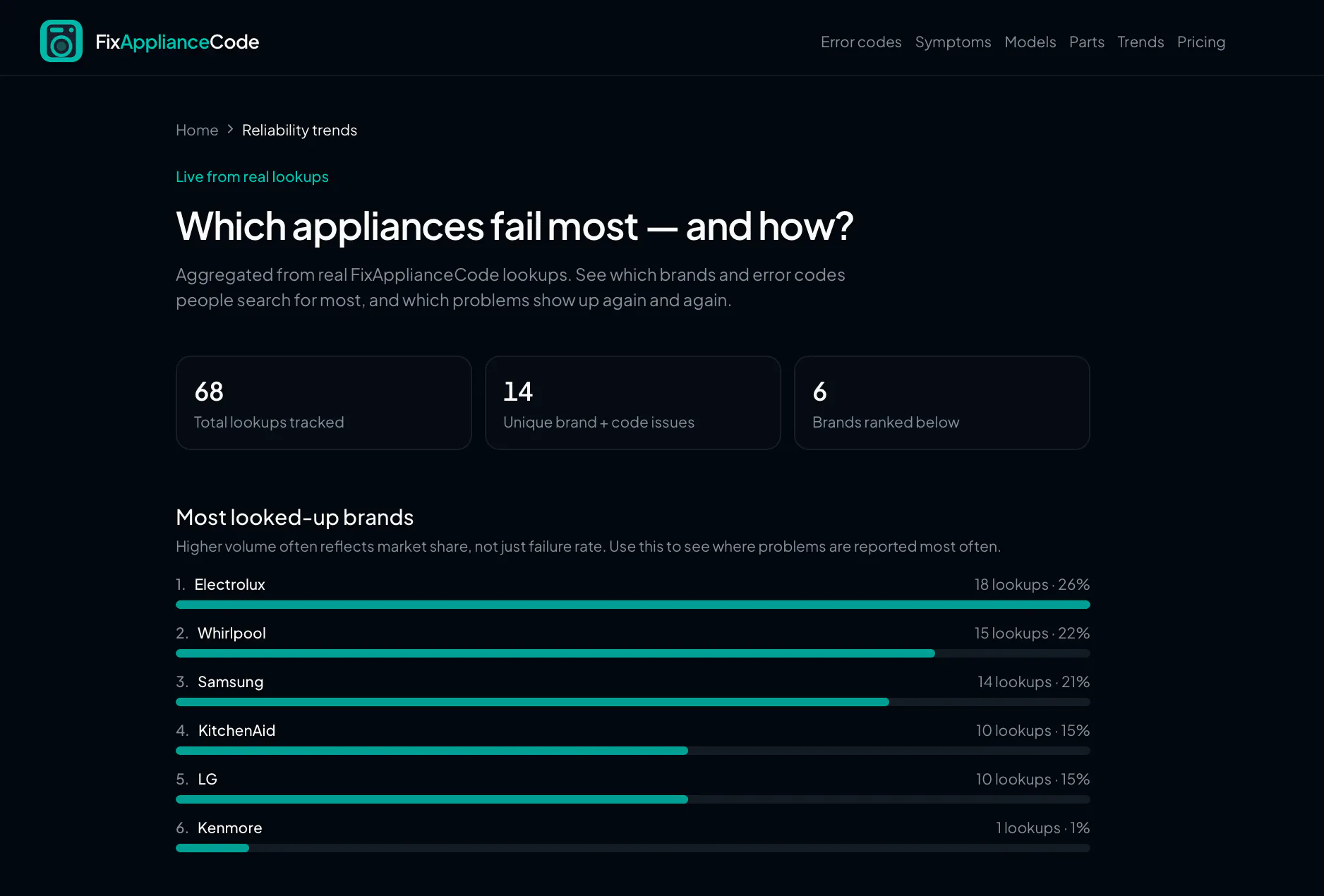Click the Whirlpool brand name
The width and height of the screenshot is (1324, 896).
(x=231, y=633)
